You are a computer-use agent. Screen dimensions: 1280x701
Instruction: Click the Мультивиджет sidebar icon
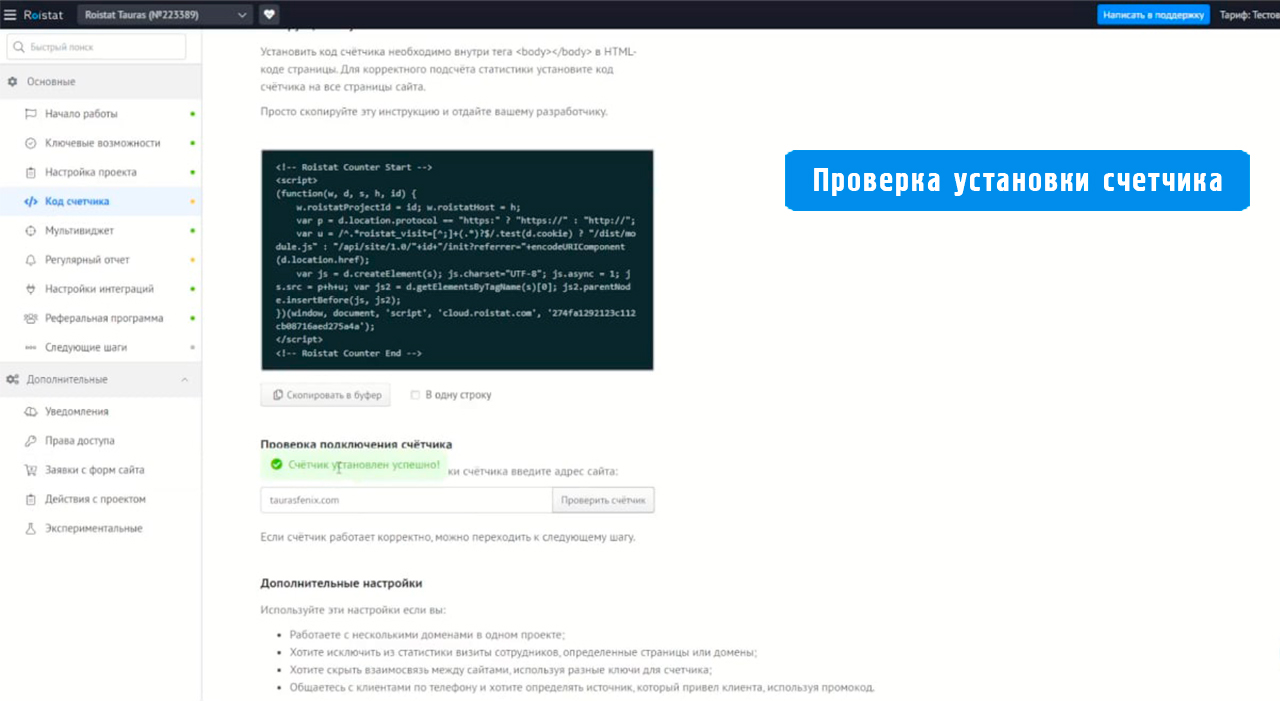31,230
